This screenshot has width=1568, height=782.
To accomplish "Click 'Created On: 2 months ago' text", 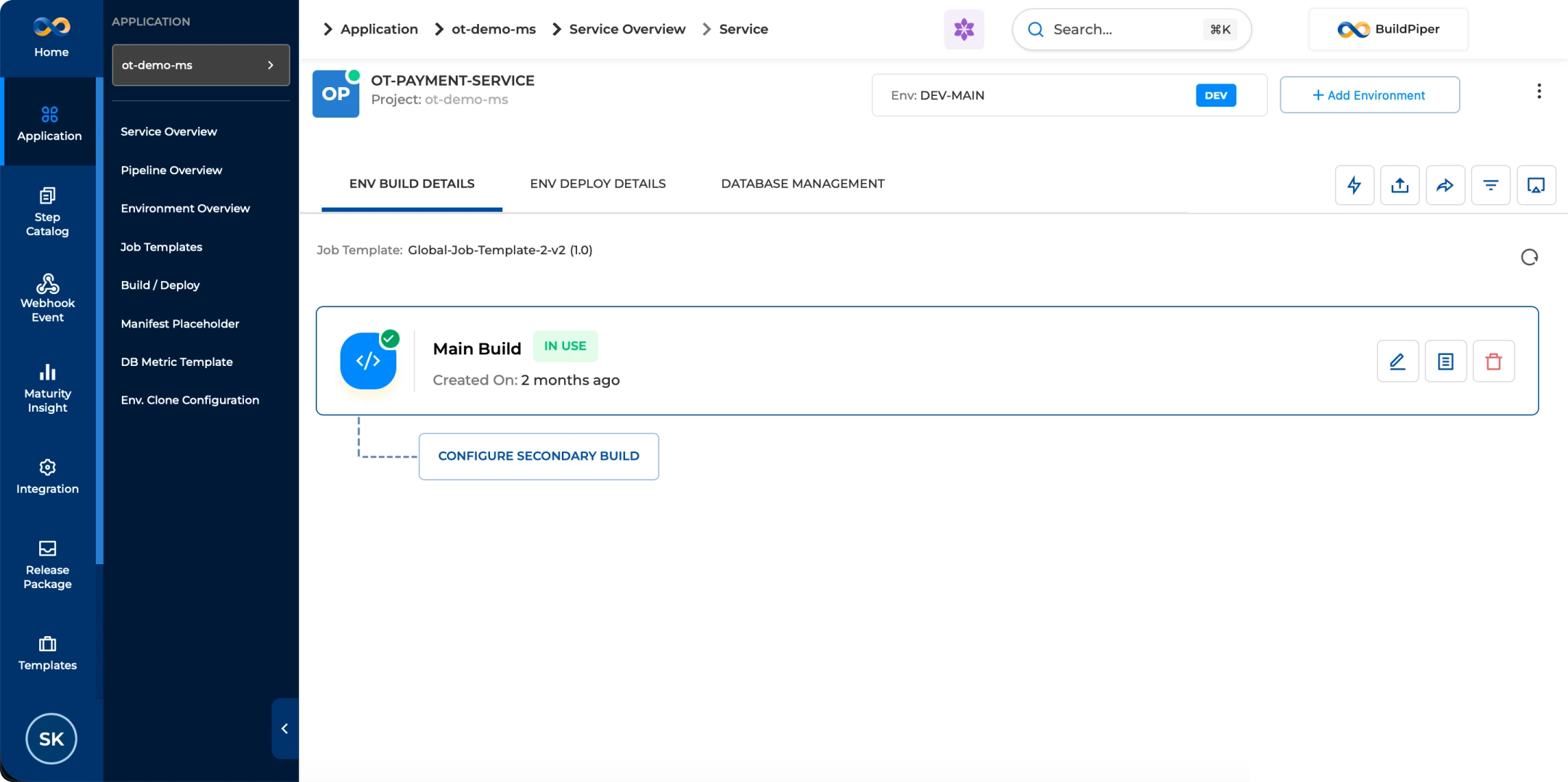I will [526, 380].
